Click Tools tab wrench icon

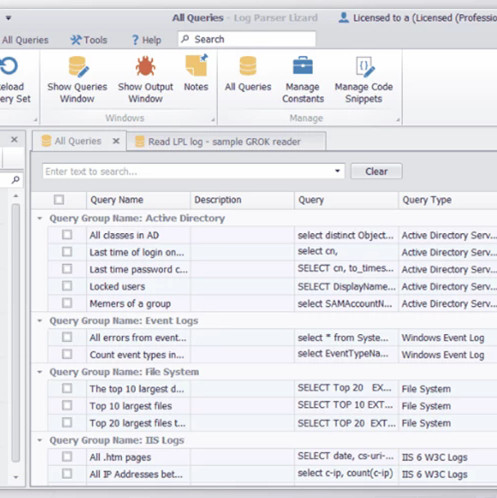(x=76, y=40)
